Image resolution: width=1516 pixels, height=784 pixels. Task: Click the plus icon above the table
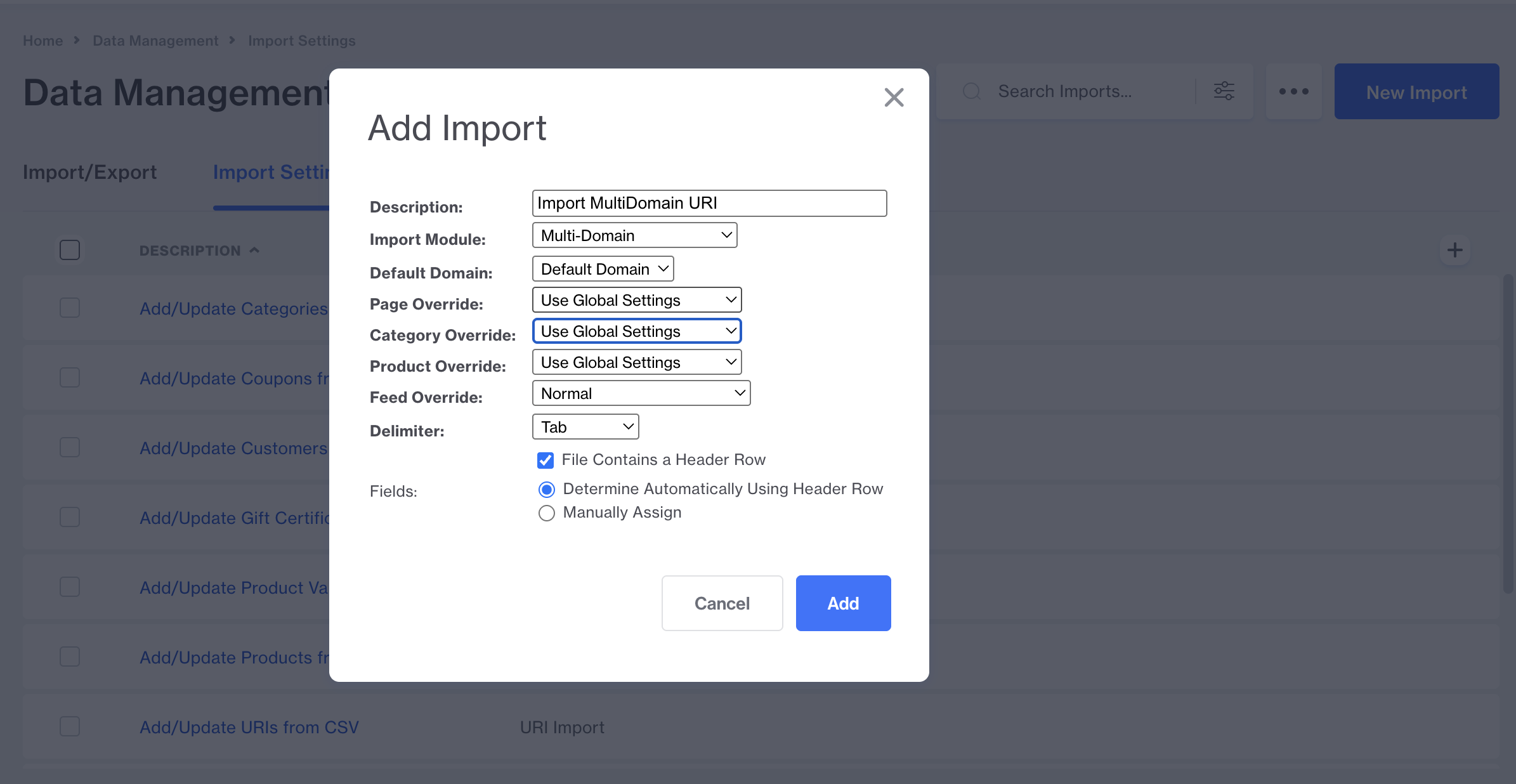click(1454, 250)
